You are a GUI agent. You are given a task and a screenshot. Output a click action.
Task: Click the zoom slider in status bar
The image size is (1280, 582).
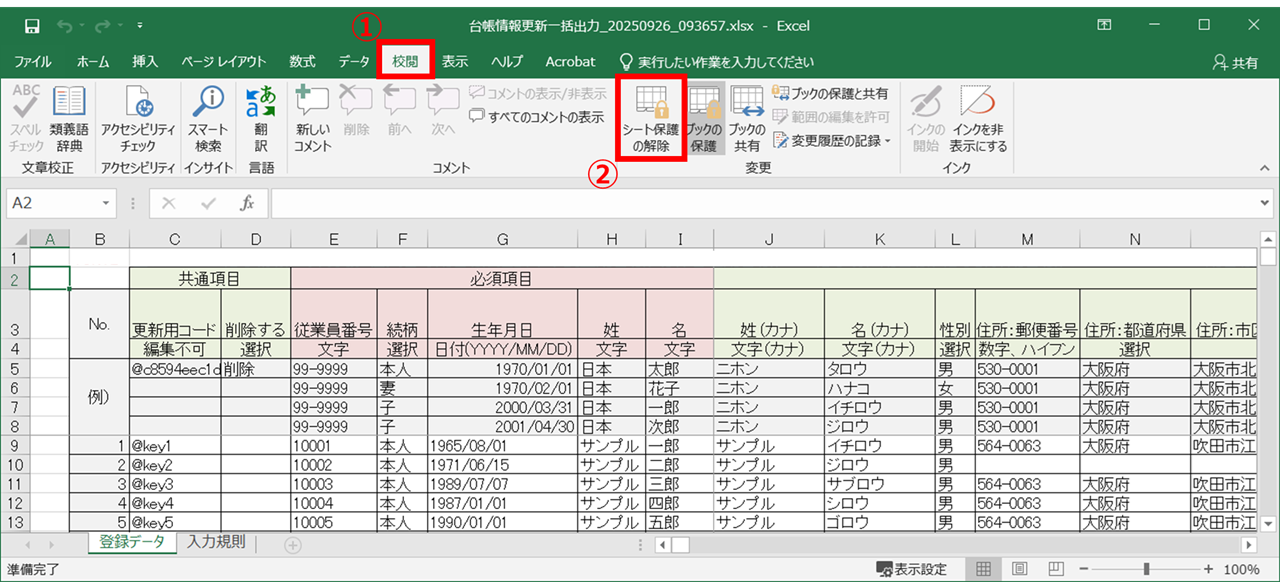pos(1146,569)
